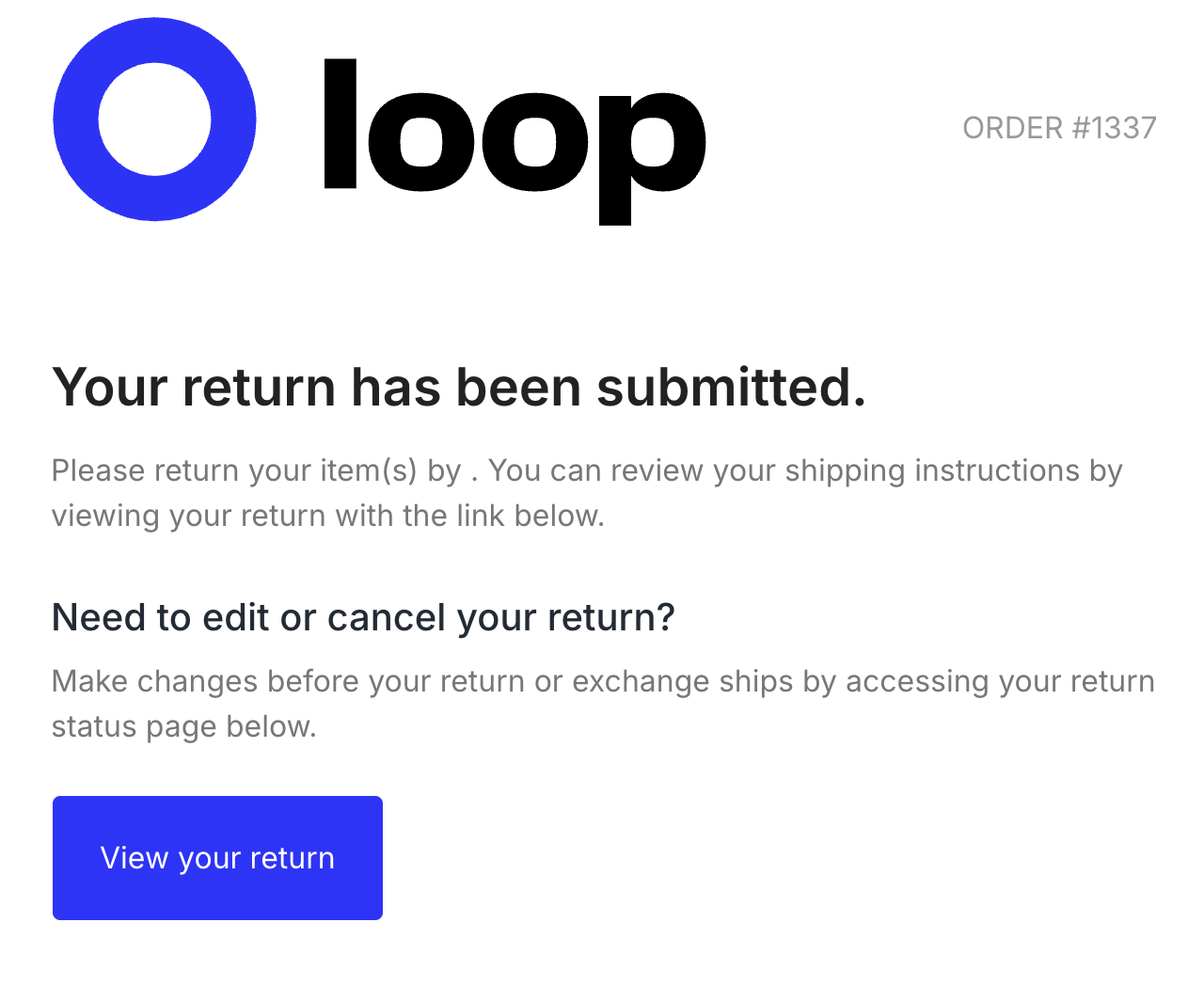Image resolution: width=1204 pixels, height=986 pixels.
Task: Click the white center of the loop logo
Action: 154,119
